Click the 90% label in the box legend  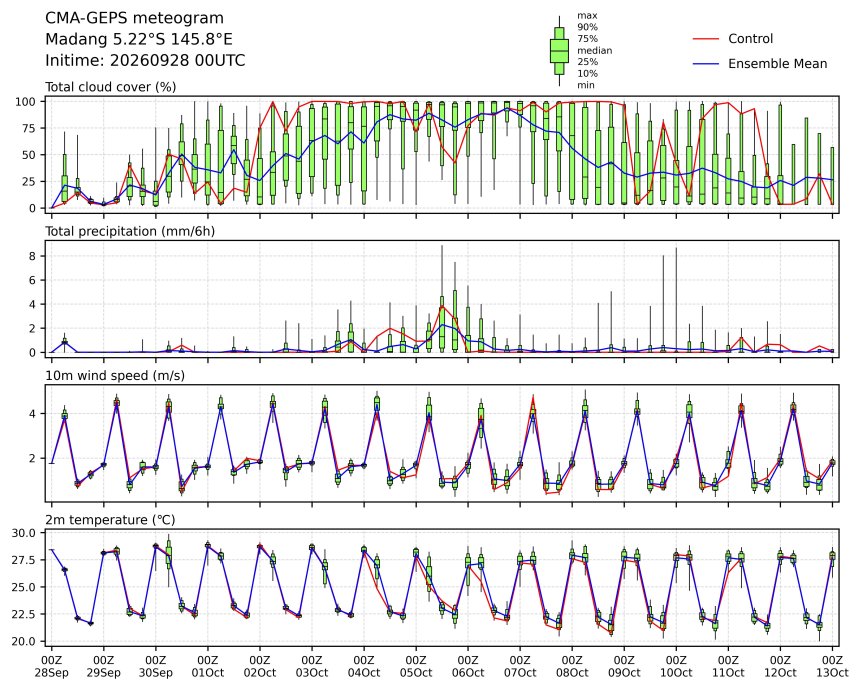point(587,27)
